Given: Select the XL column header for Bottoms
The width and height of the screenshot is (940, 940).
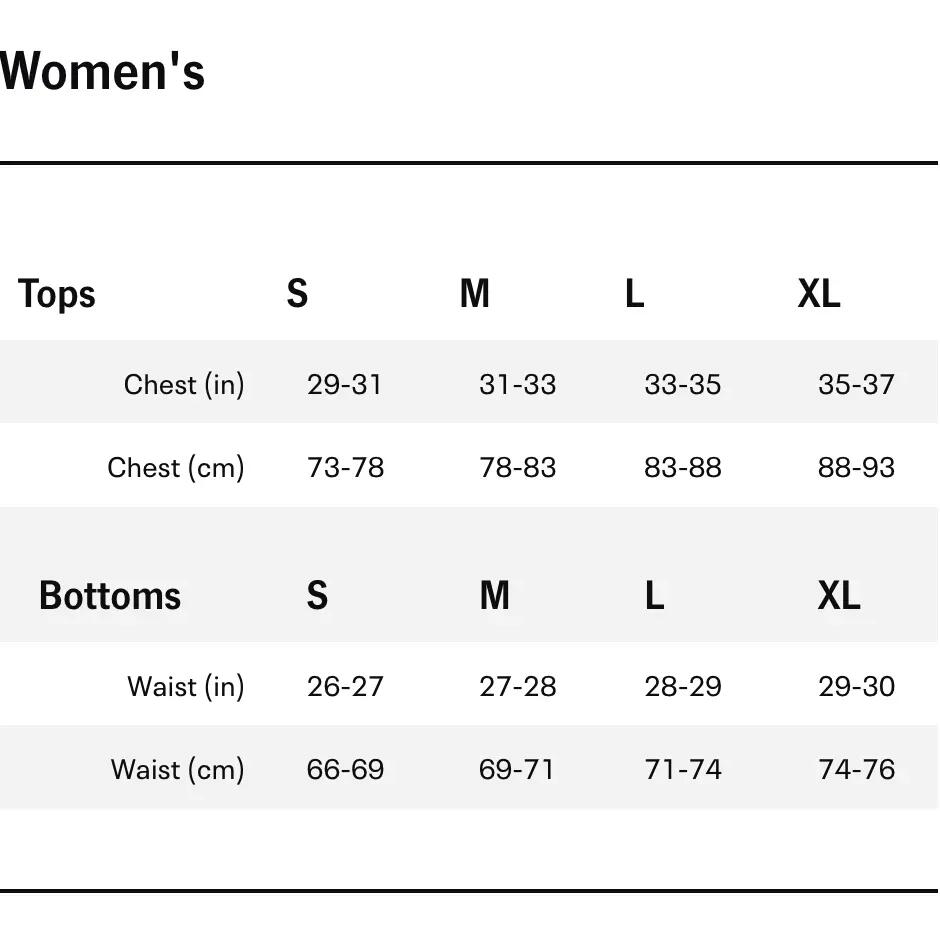Looking at the screenshot, I should 838,596.
